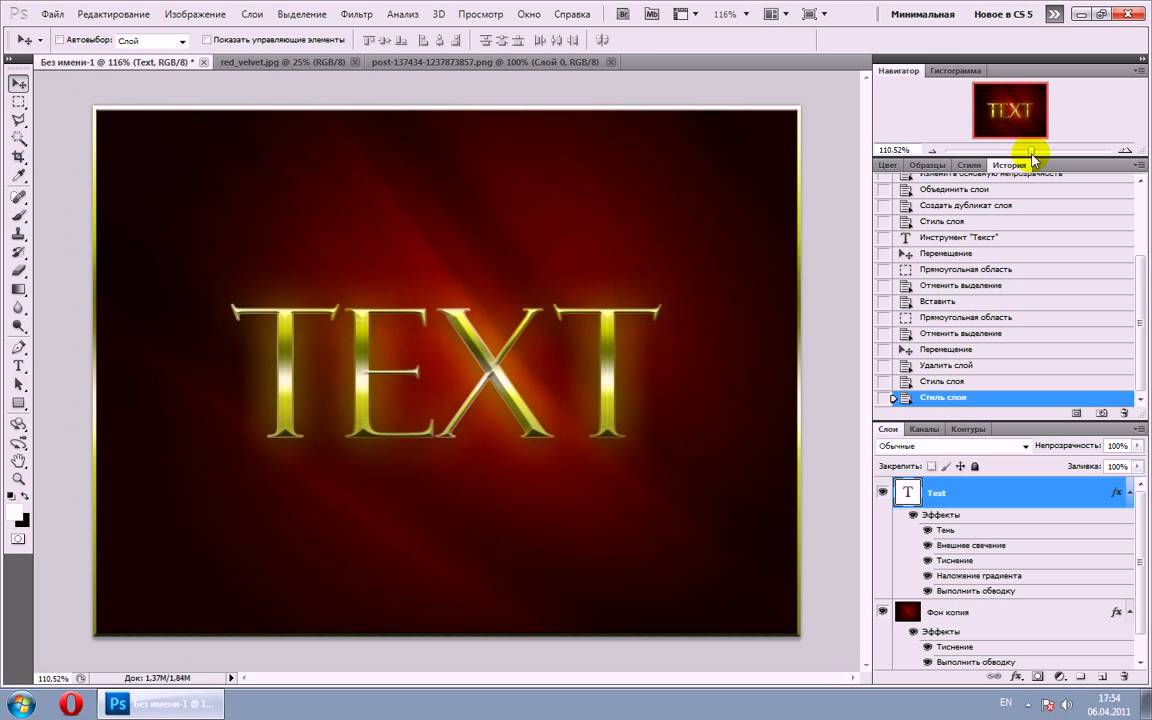The image size is (1152, 720).
Task: Toggle lock transparent pixels icon
Action: 932,467
